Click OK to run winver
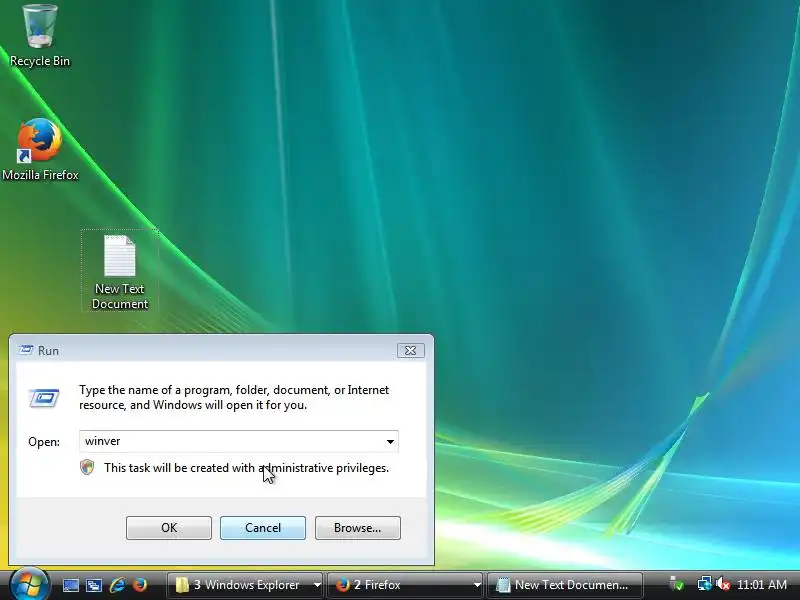The width and height of the screenshot is (800, 600). 169,528
